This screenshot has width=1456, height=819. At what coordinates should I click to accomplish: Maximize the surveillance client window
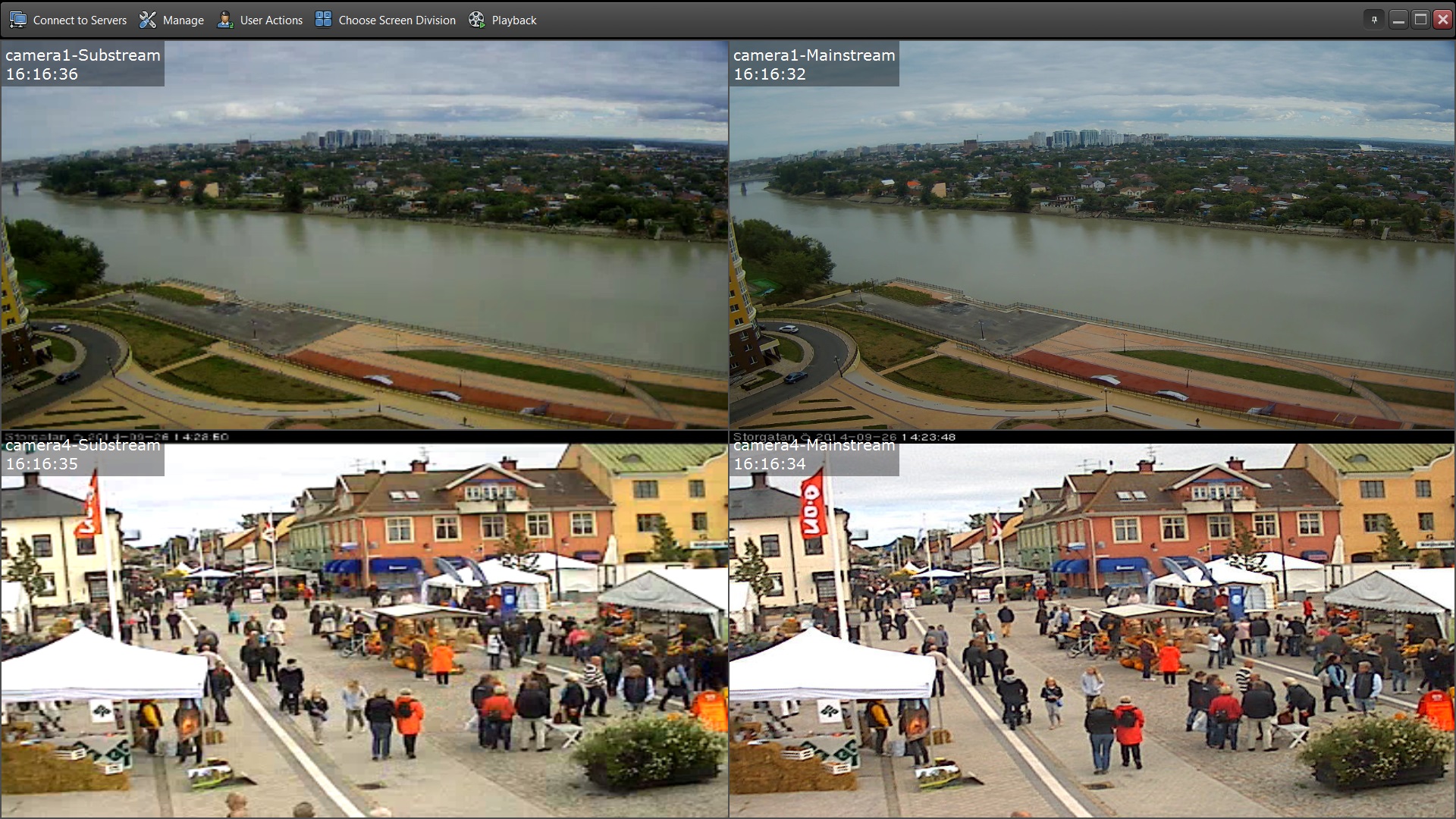point(1421,20)
